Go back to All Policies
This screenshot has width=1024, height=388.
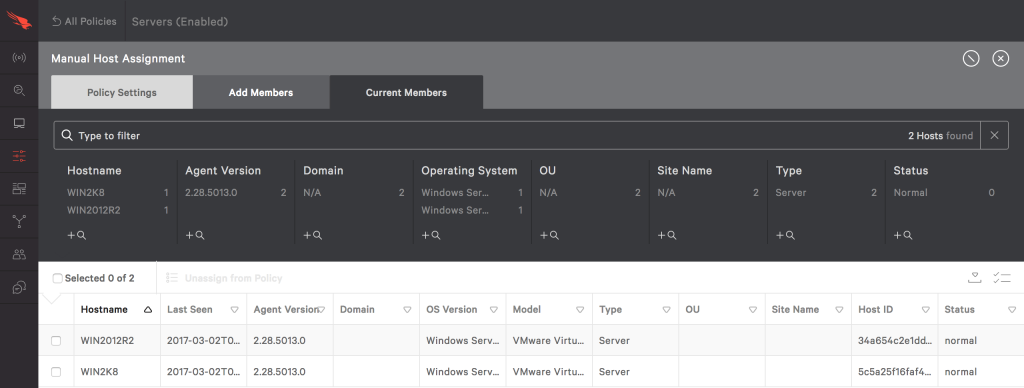pyautogui.click(x=84, y=22)
